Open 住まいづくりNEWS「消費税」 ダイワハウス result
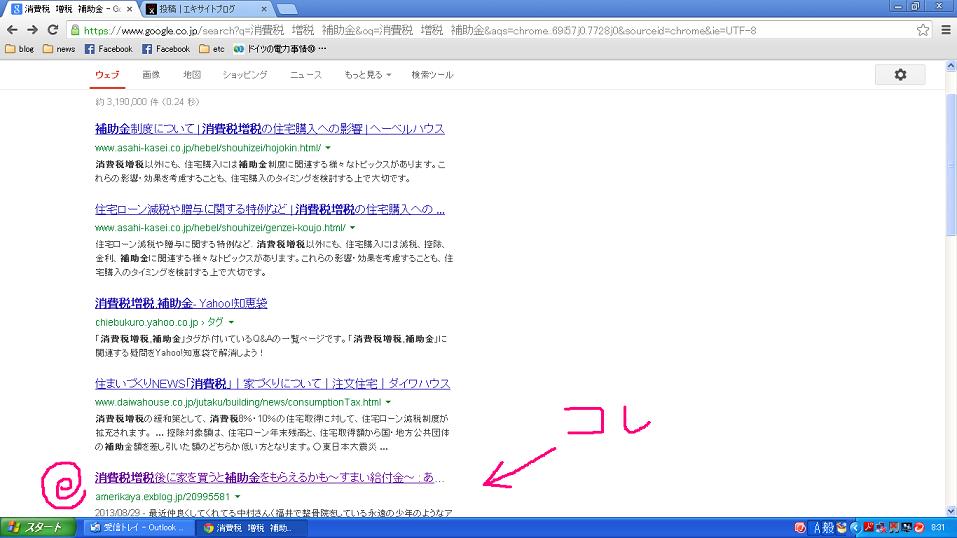The width and height of the screenshot is (957, 538). click(x=272, y=384)
